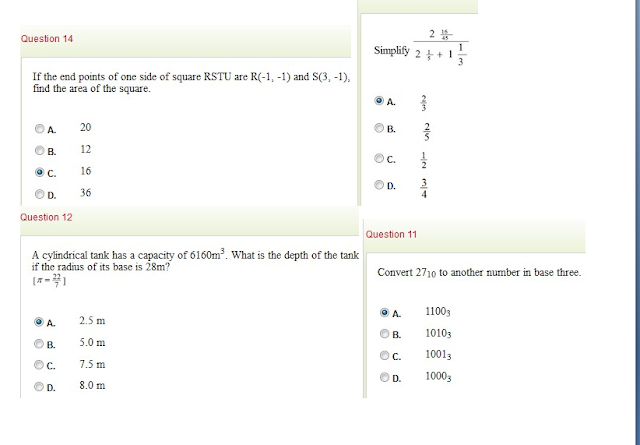Screen dimensions: 640x445
Task: Click the cylindrical tank question text
Action: (195, 261)
